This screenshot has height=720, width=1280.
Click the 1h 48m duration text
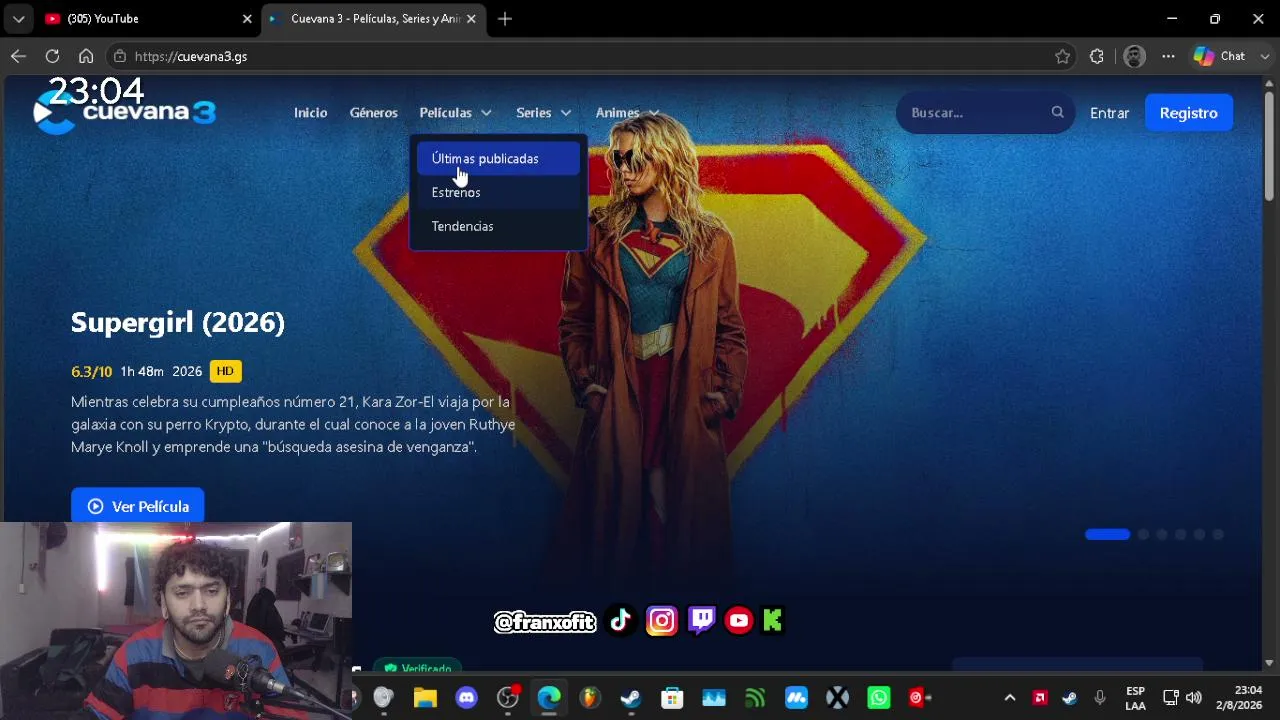142,371
